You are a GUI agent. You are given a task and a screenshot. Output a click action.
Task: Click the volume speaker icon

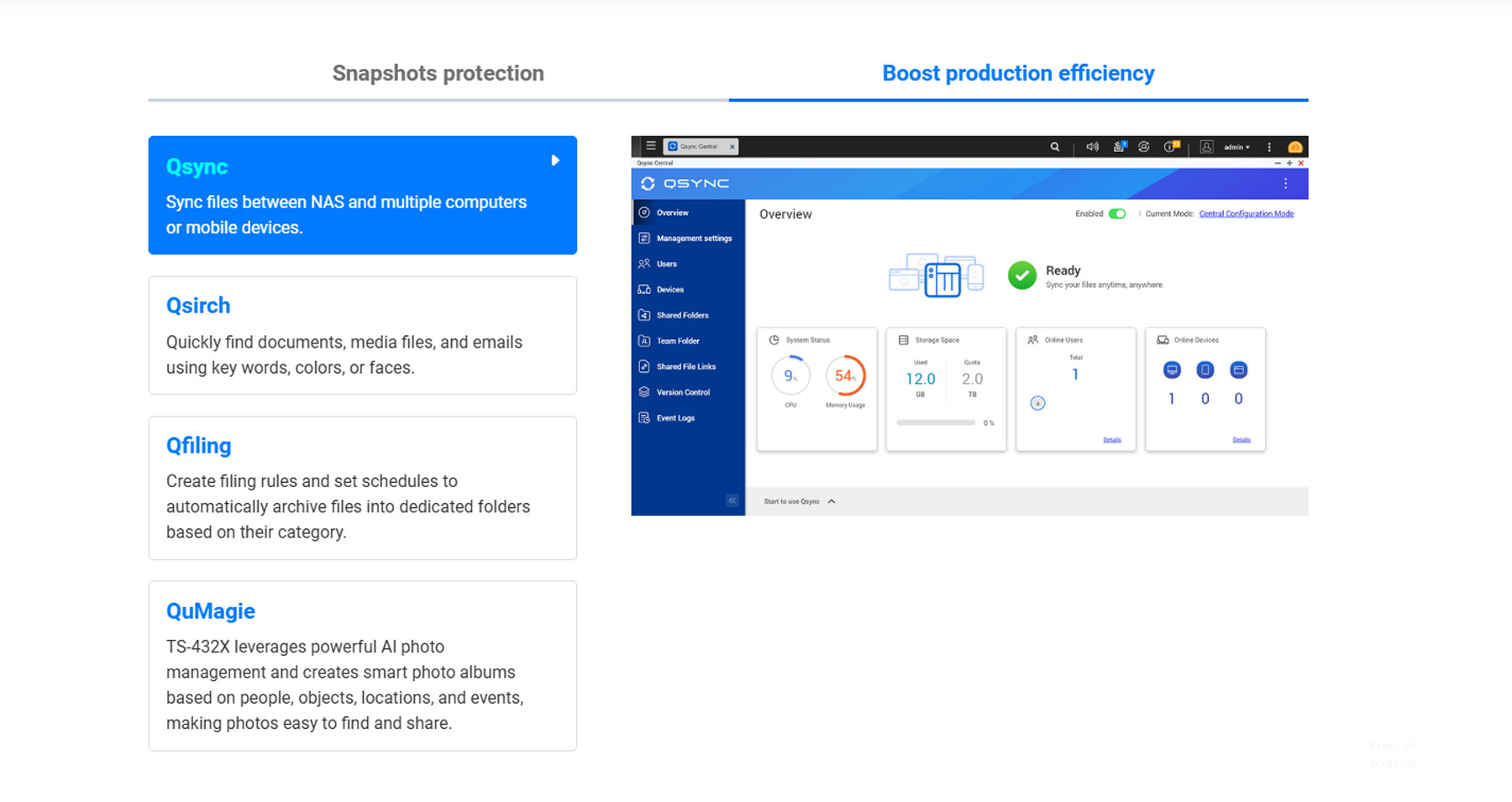point(1091,147)
